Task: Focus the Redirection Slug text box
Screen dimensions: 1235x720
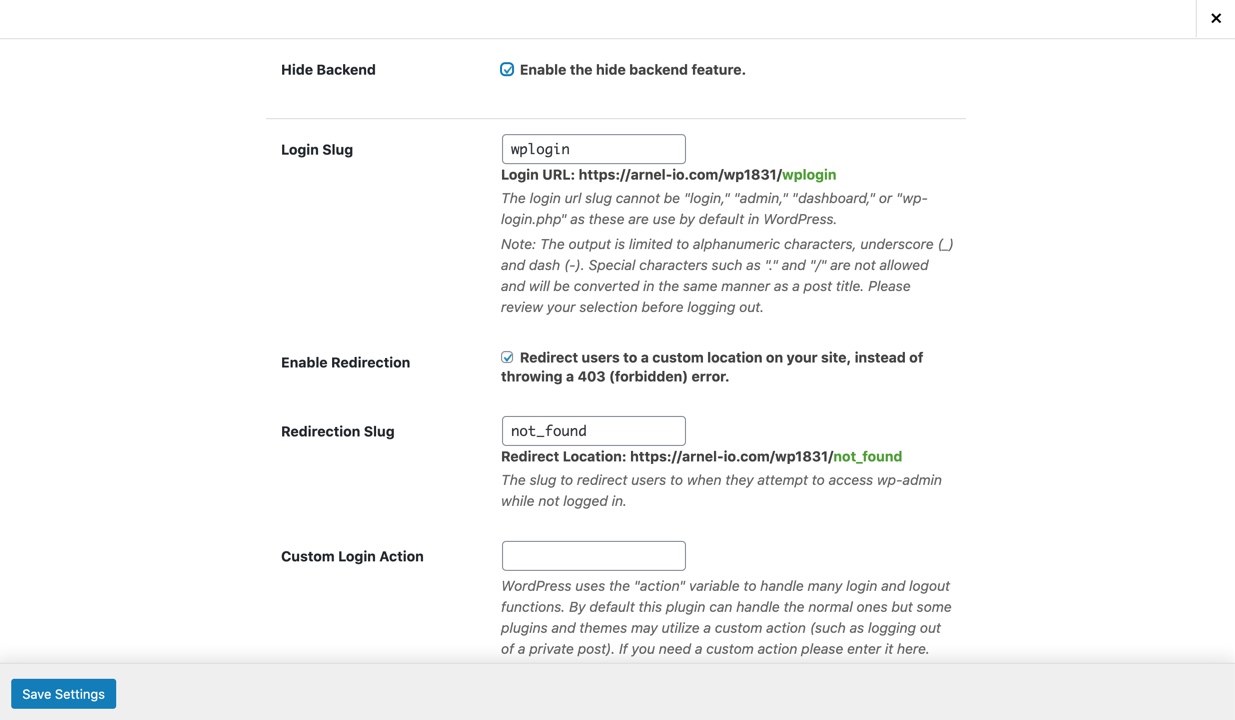Action: point(593,431)
